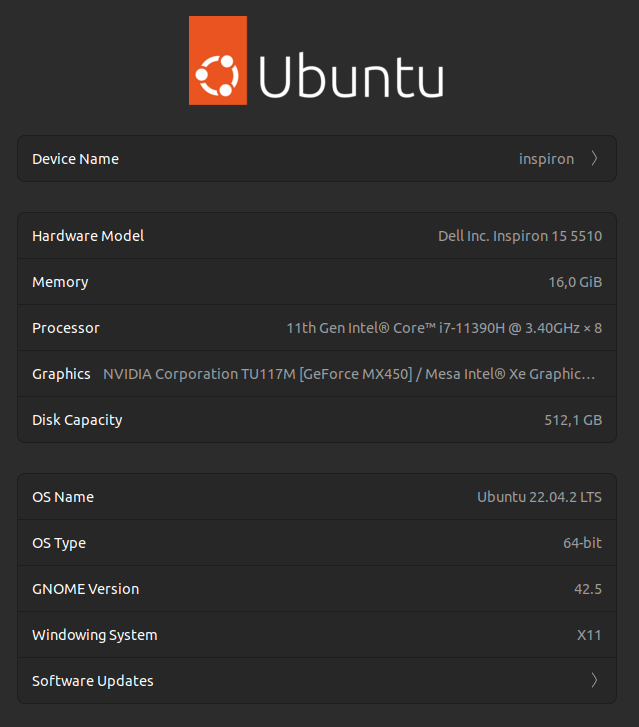Click the Graphics row label
639x727 pixels.
[x=61, y=374]
